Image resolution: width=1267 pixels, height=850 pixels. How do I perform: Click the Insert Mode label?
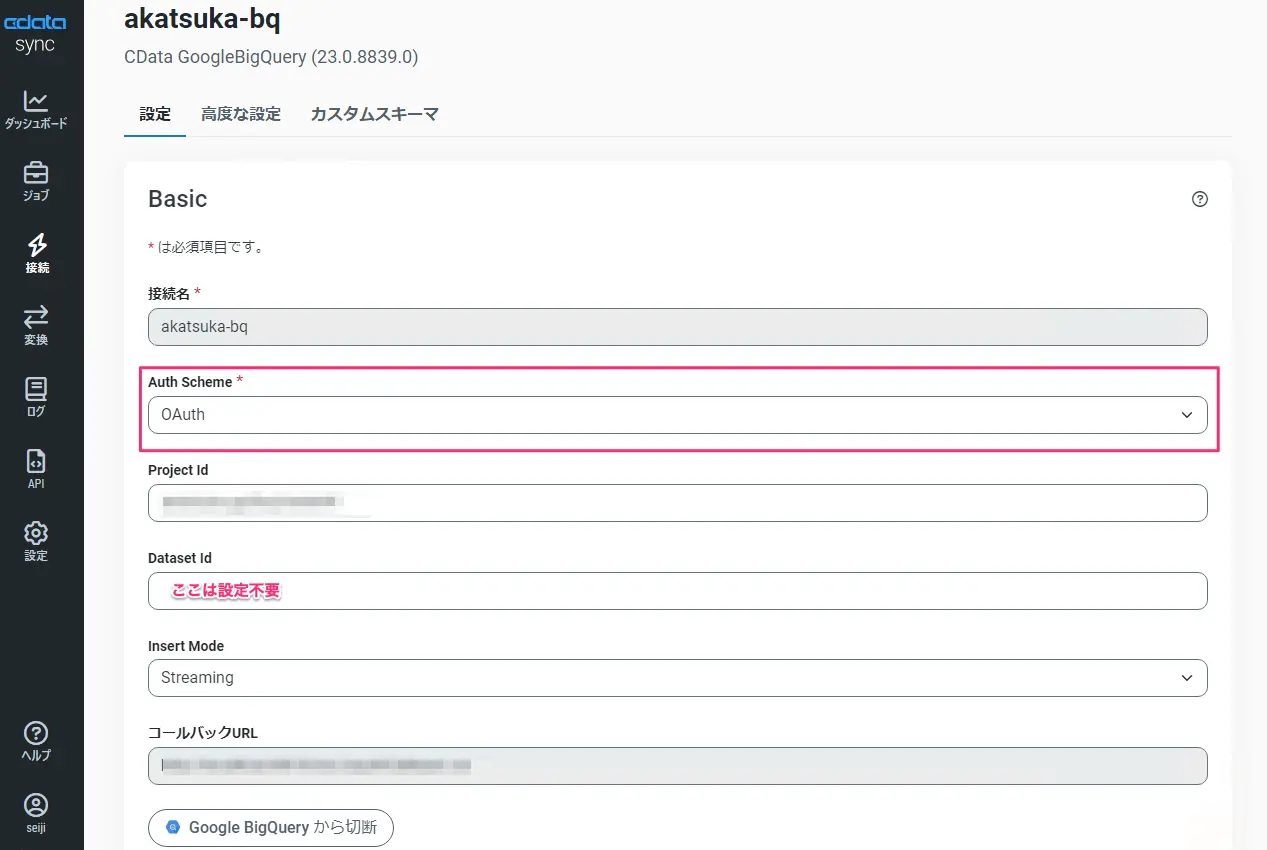tap(186, 646)
